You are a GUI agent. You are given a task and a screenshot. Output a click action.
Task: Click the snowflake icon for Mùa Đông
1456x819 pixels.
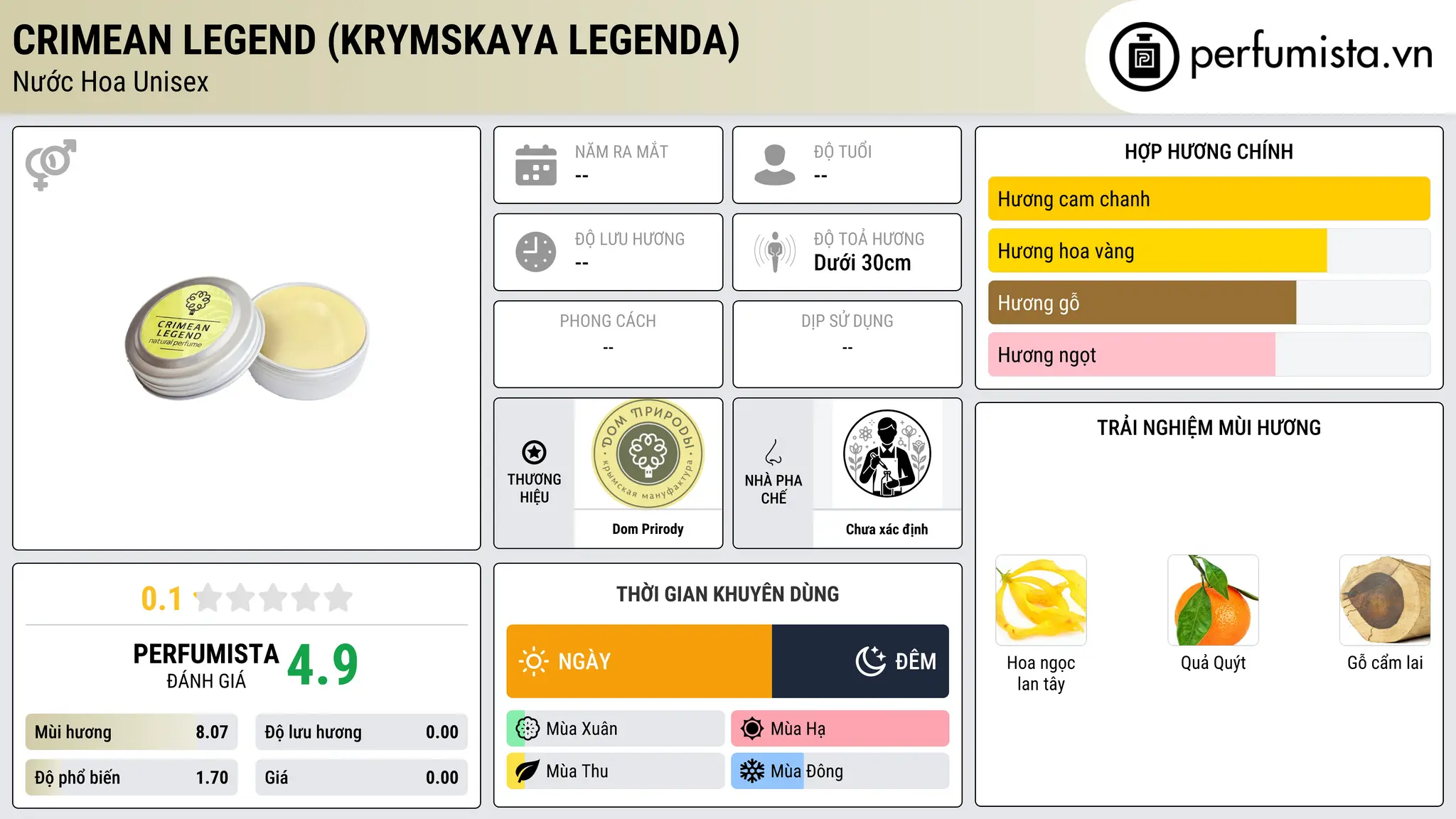point(752,771)
